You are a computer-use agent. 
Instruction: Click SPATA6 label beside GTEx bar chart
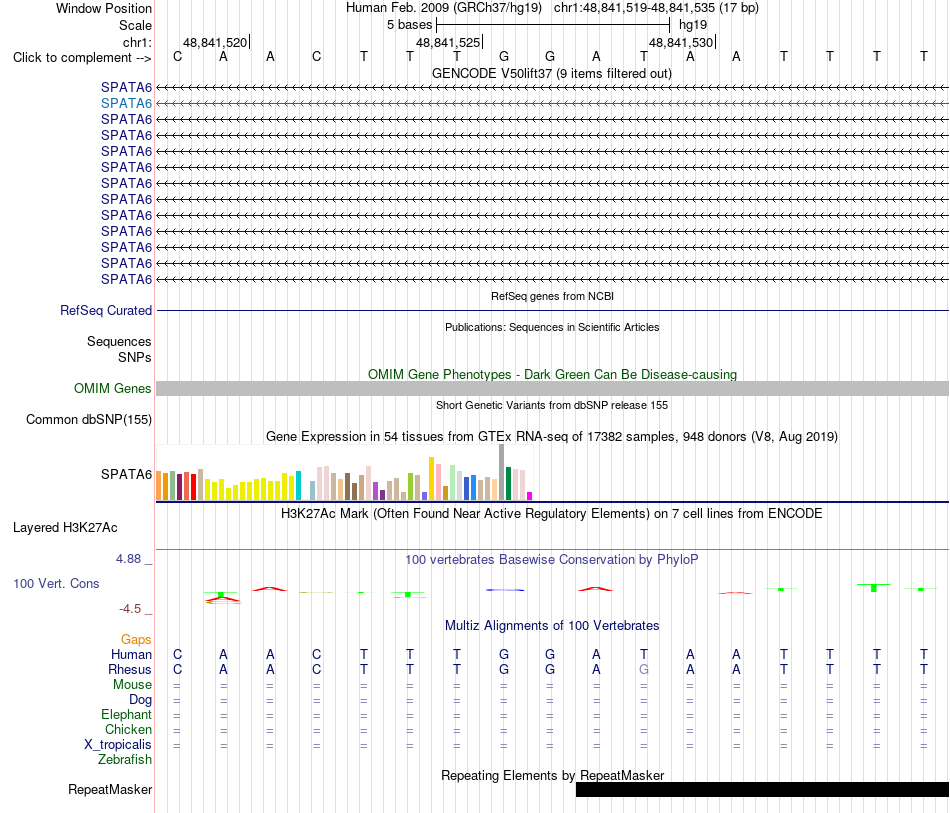pyautogui.click(x=126, y=474)
